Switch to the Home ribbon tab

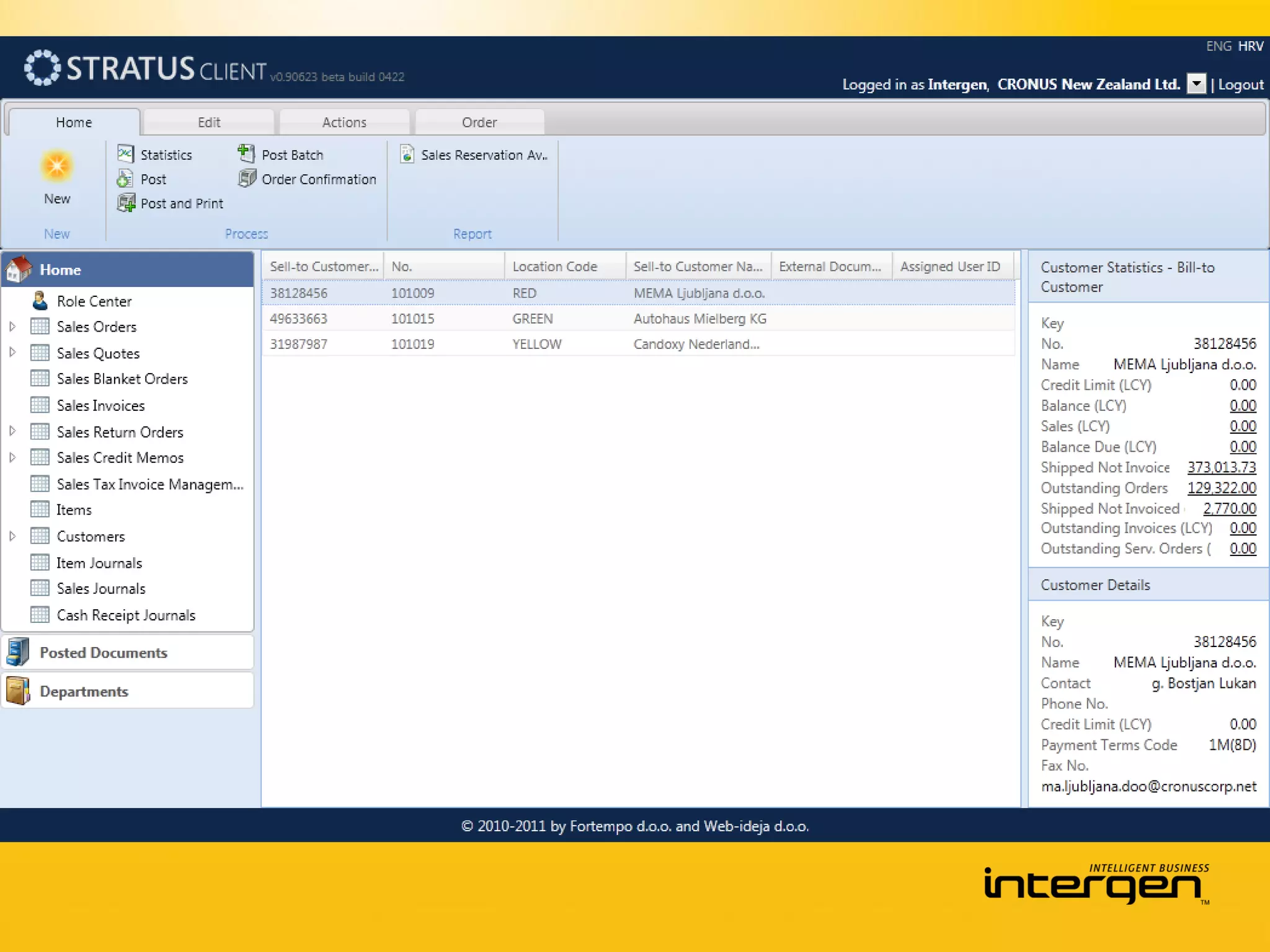pos(74,122)
